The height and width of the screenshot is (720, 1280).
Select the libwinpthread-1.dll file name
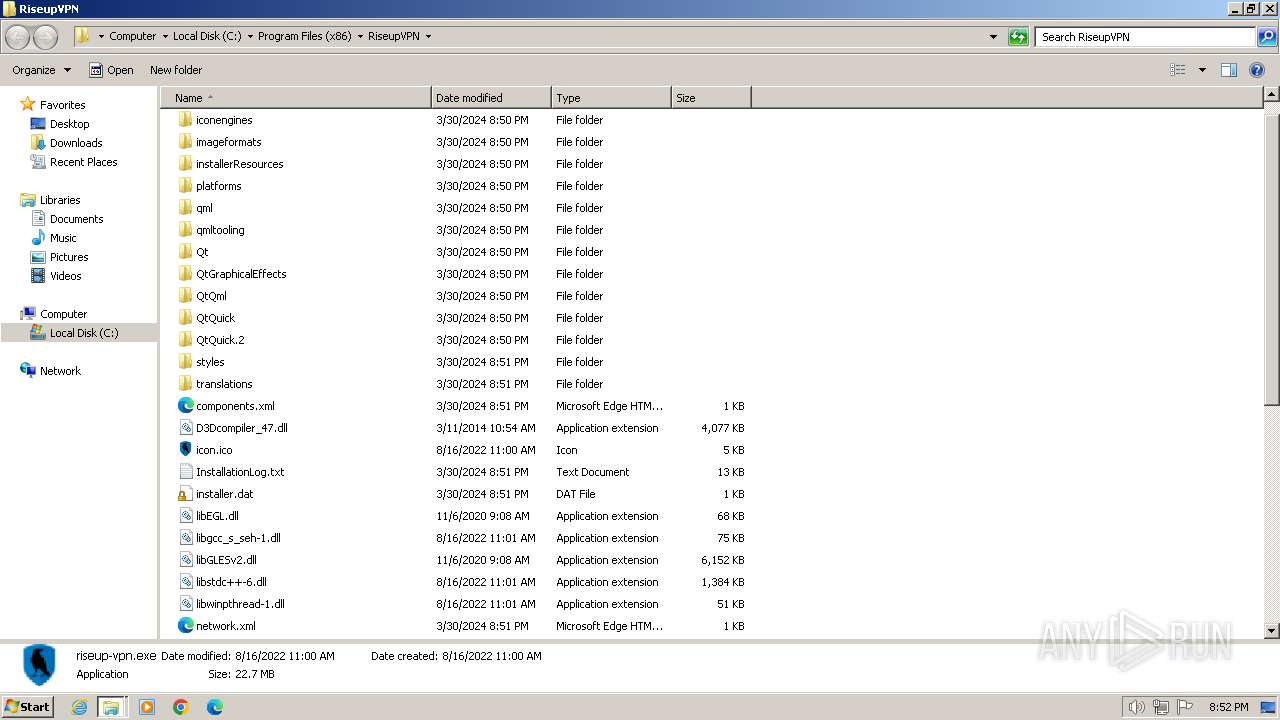[240, 604]
